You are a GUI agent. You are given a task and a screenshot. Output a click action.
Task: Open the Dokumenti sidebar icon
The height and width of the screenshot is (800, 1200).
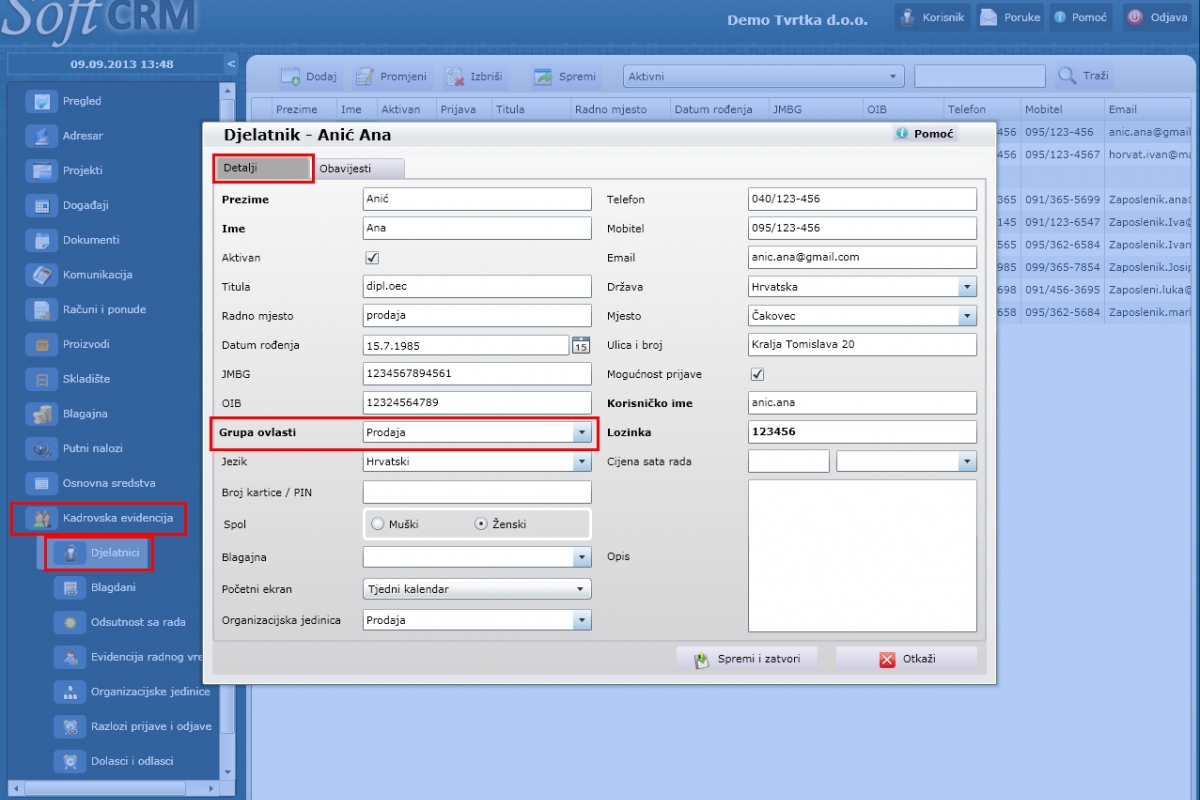(42, 240)
